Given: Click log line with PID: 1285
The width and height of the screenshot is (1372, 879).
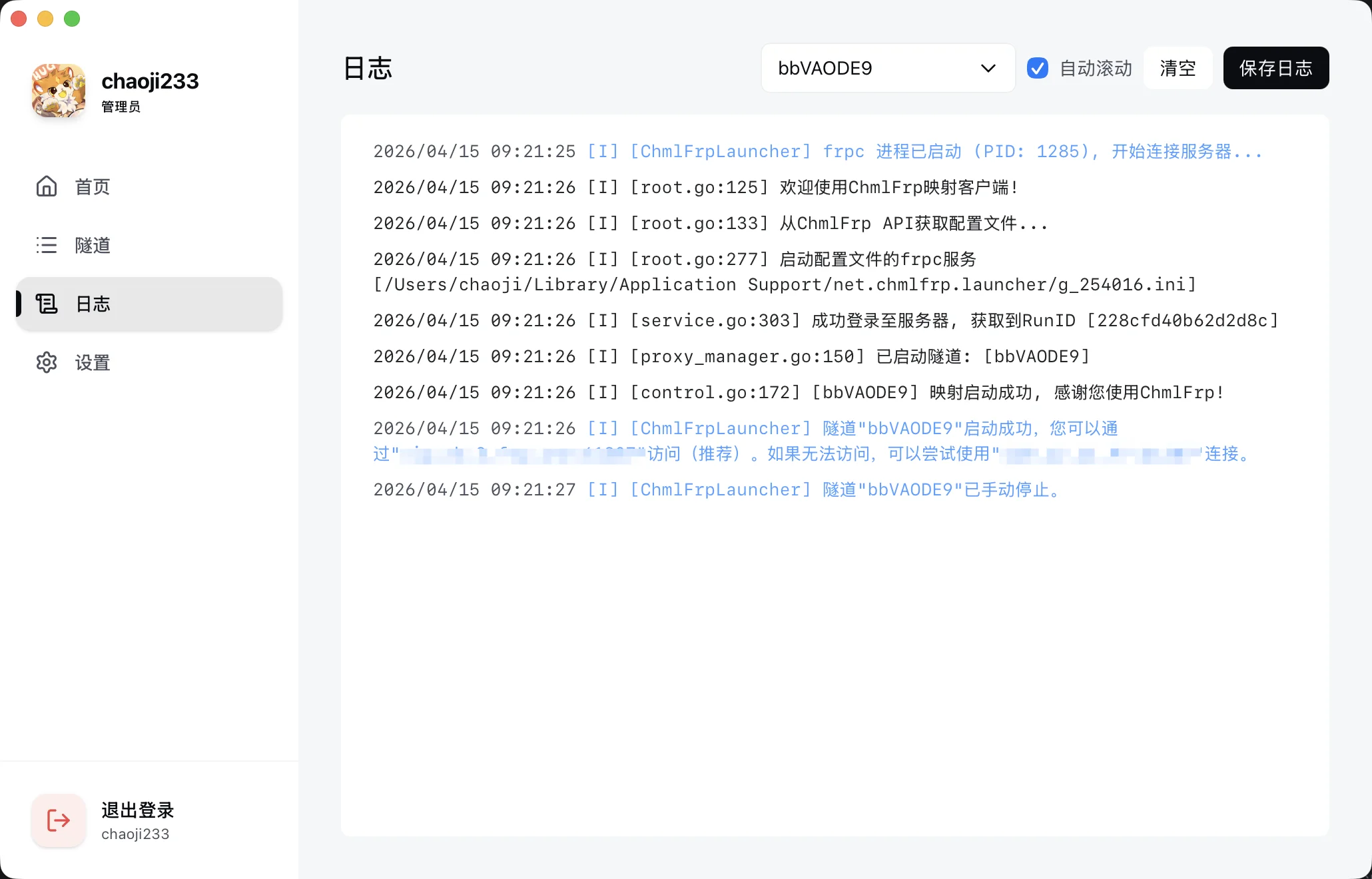Looking at the screenshot, I should (x=818, y=152).
